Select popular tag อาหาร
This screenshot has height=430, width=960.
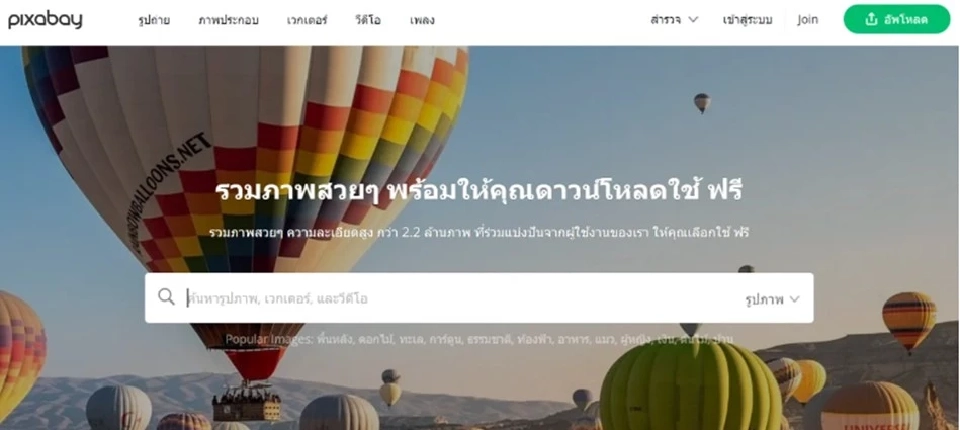click(572, 339)
